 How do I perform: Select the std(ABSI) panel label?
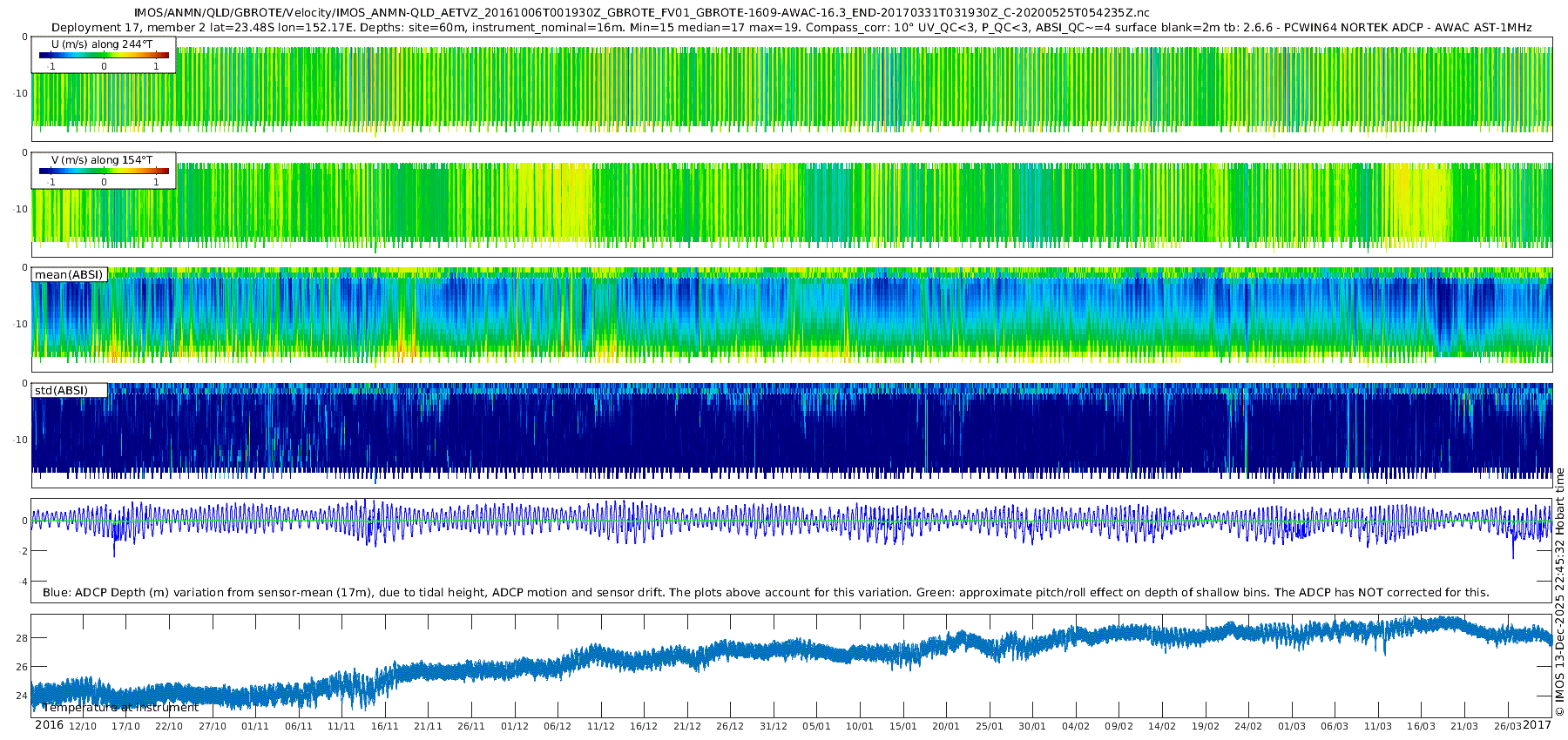(61, 391)
